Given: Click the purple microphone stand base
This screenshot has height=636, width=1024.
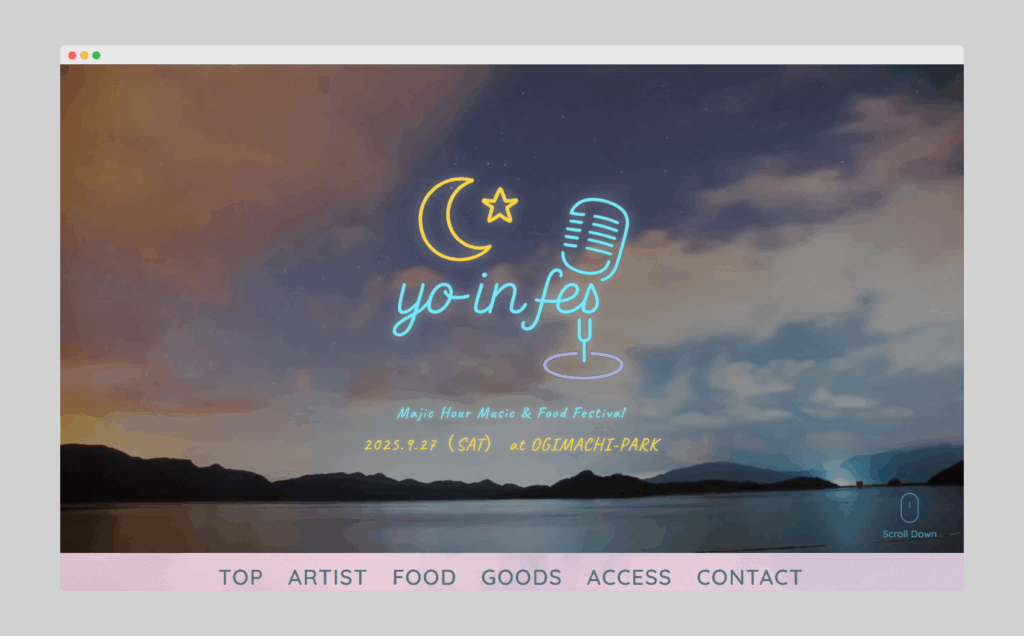Looking at the screenshot, I should click(x=583, y=366).
